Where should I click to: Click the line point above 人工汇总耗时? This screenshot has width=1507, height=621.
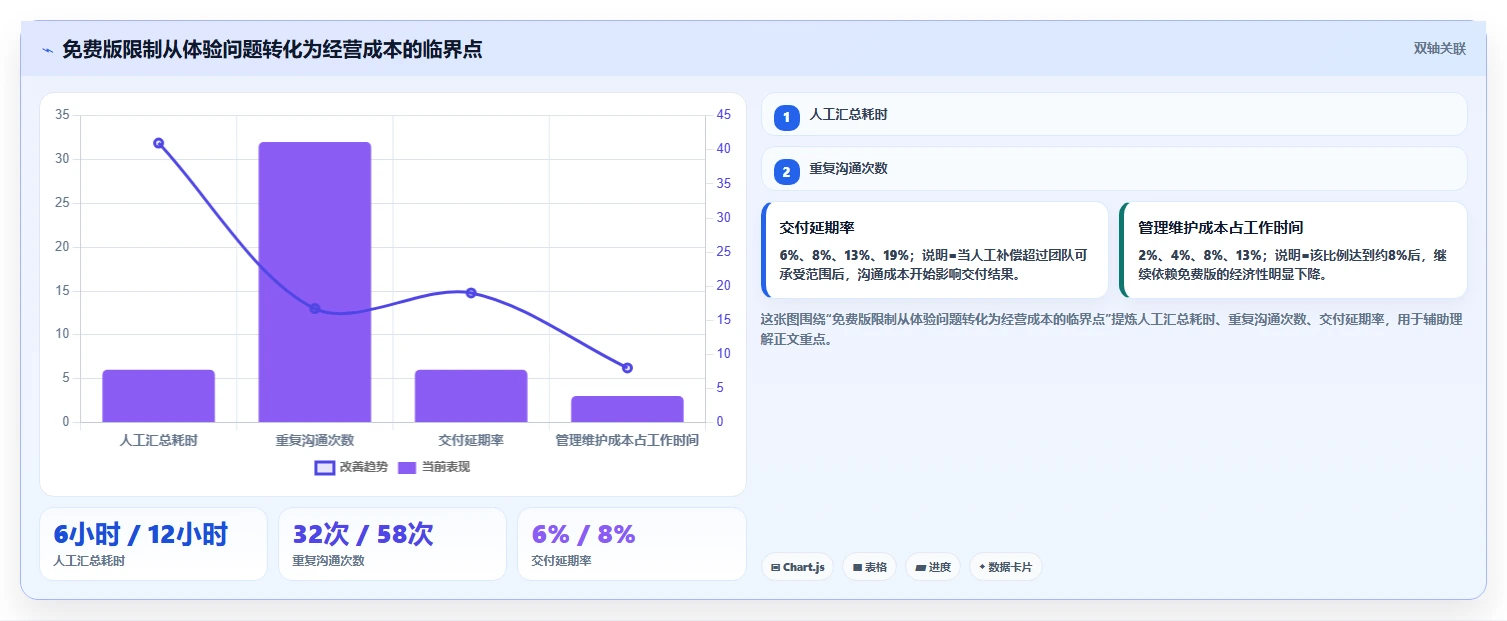click(x=158, y=143)
